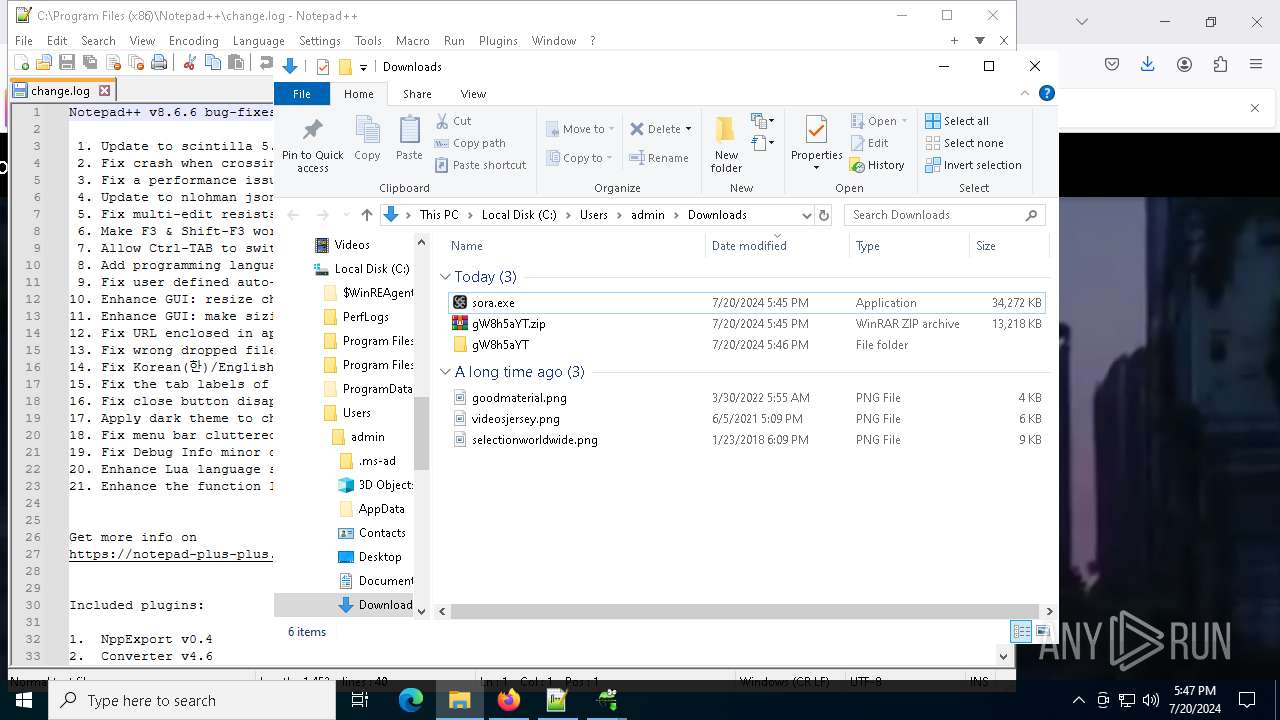Select the gW8h5aYT.zip archive
Viewport: 1280px width, 720px height.
[747, 324]
